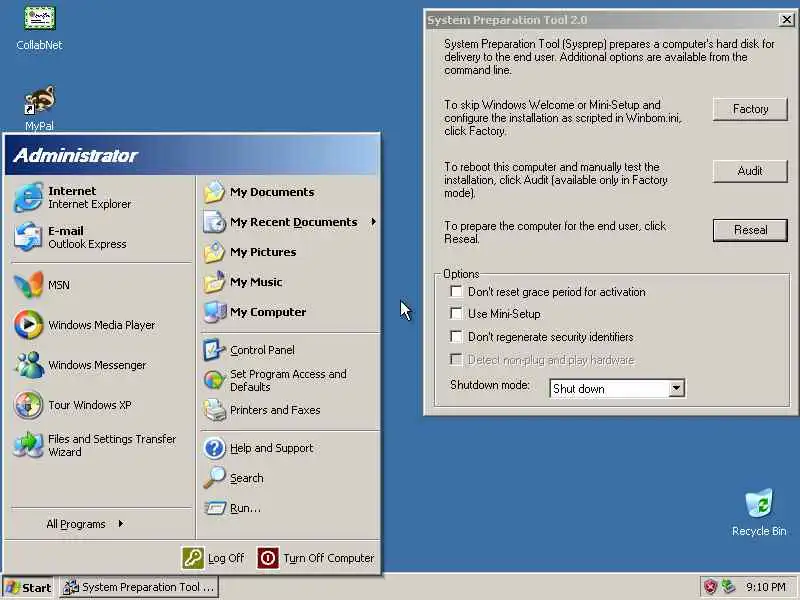Click the Factory button in Sysprep

coord(750,109)
